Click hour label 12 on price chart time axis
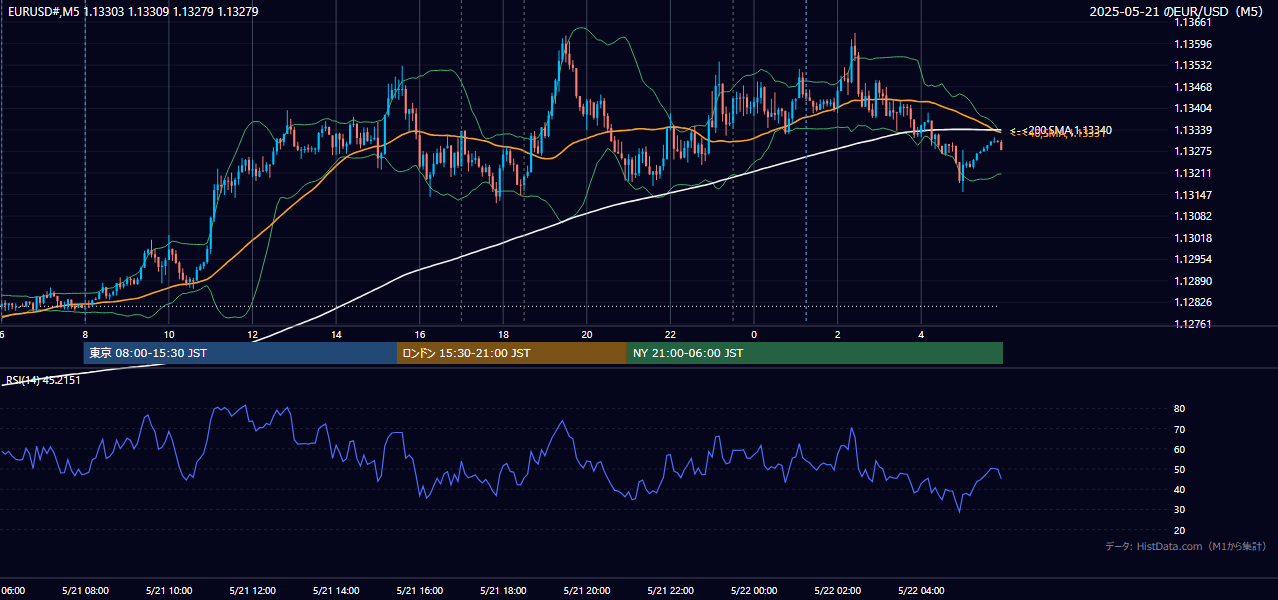The image size is (1278, 600). pyautogui.click(x=253, y=334)
